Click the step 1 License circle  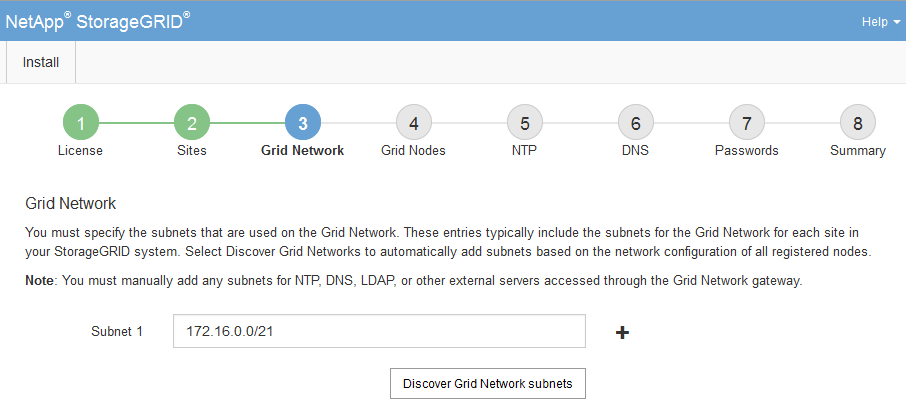pos(80,123)
